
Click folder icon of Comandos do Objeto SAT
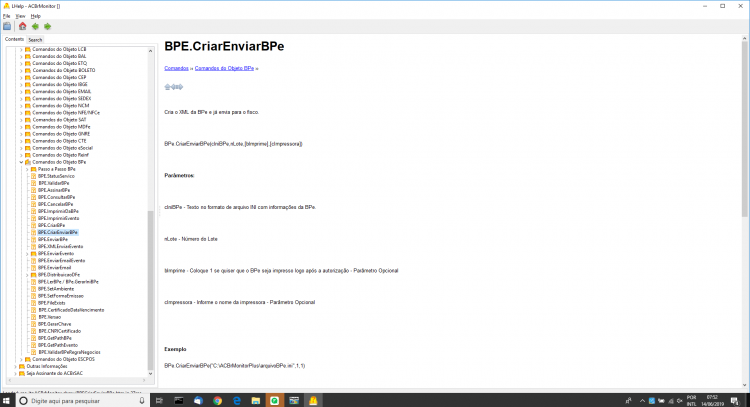click(x=28, y=120)
